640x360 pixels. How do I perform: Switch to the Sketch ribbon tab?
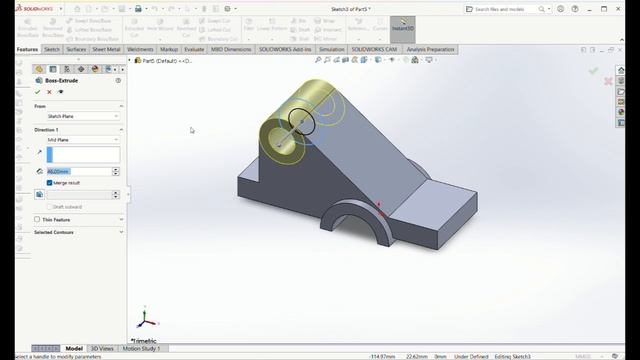[x=52, y=49]
